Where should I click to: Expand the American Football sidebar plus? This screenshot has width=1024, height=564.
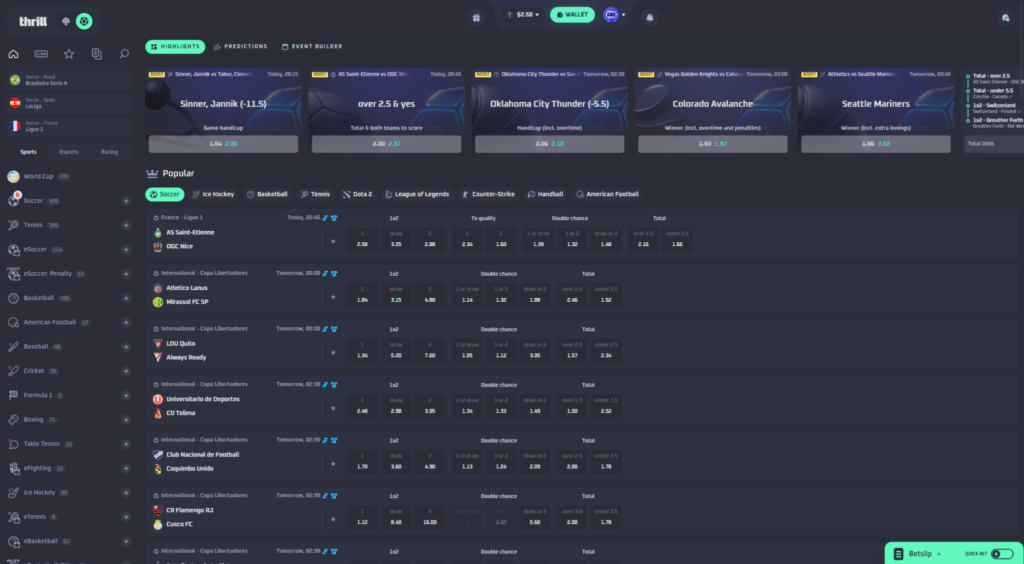tap(126, 322)
